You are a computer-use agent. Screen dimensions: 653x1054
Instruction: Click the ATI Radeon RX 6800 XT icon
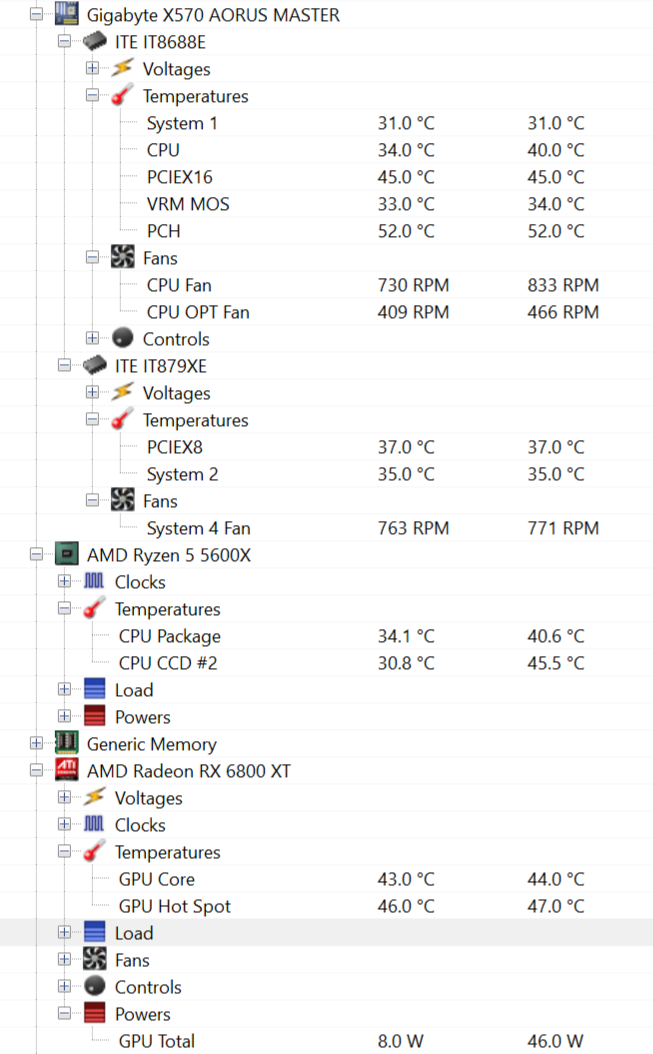[67, 770]
